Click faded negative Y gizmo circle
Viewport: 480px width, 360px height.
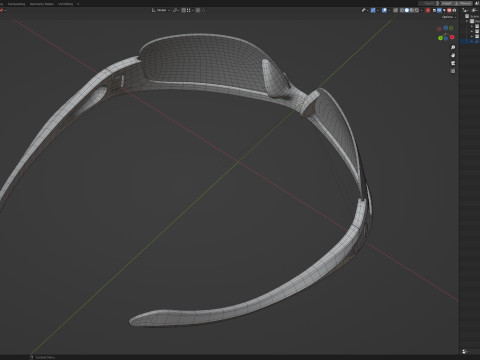click(451, 28)
